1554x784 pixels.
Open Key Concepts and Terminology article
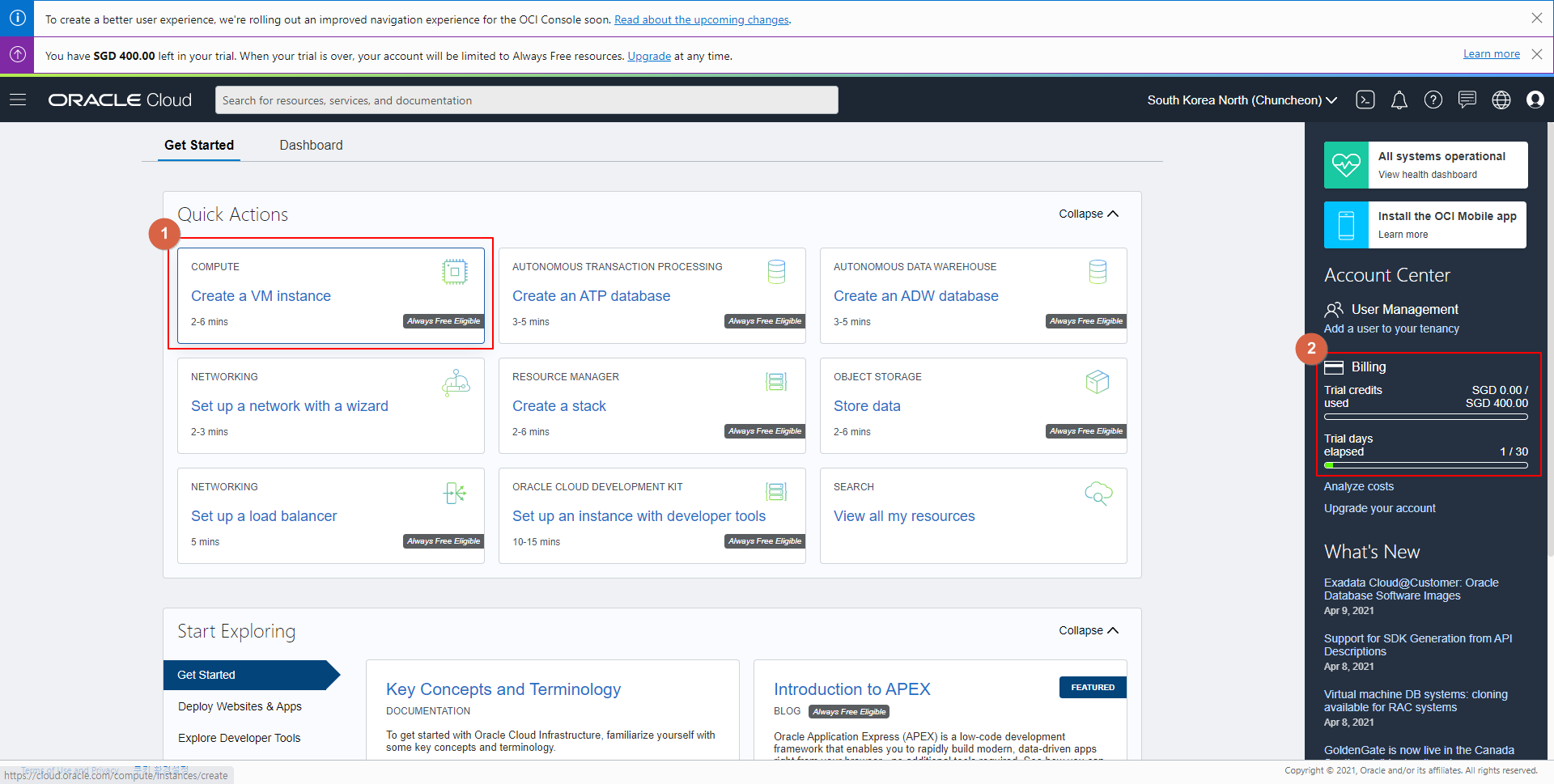click(503, 689)
